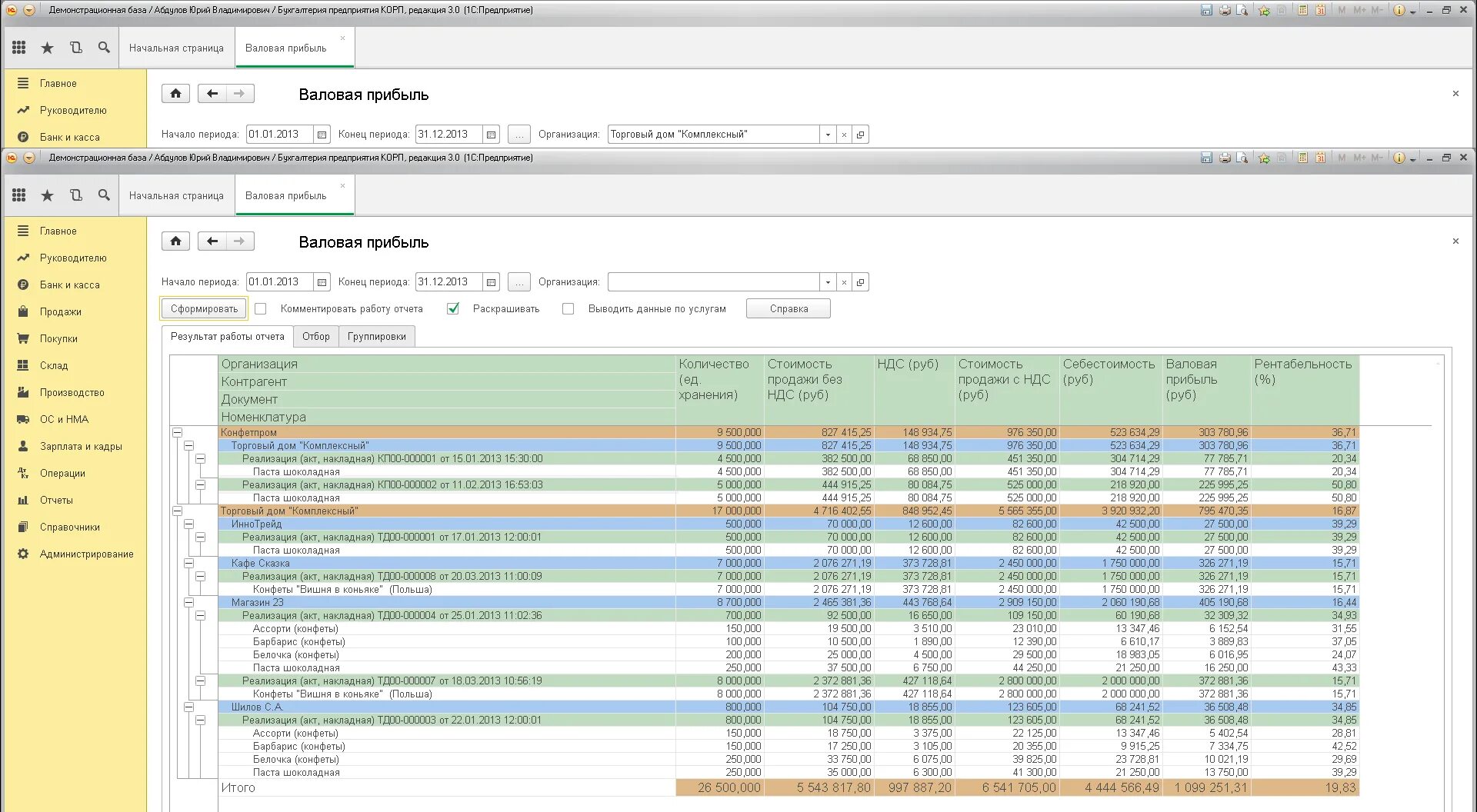The image size is (1477, 812).
Task: Go forward with right arrow in front window
Action: [x=240, y=241]
